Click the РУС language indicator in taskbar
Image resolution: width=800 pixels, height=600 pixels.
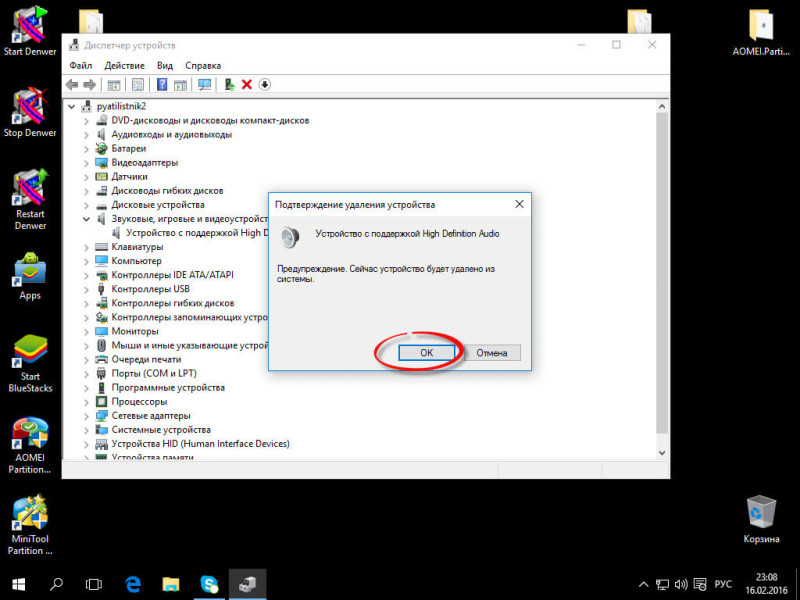(722, 585)
